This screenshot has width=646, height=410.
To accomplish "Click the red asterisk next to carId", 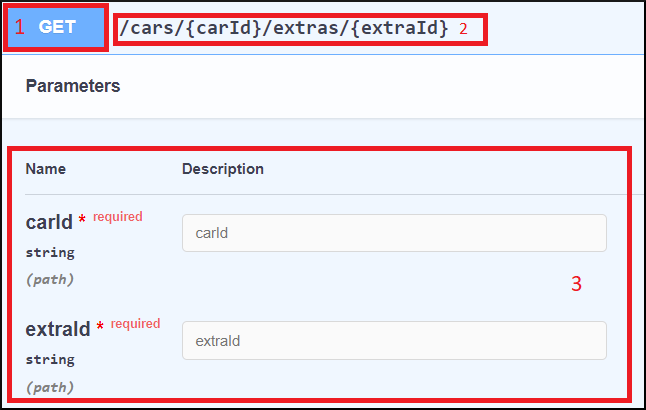I will pyautogui.click(x=83, y=221).
